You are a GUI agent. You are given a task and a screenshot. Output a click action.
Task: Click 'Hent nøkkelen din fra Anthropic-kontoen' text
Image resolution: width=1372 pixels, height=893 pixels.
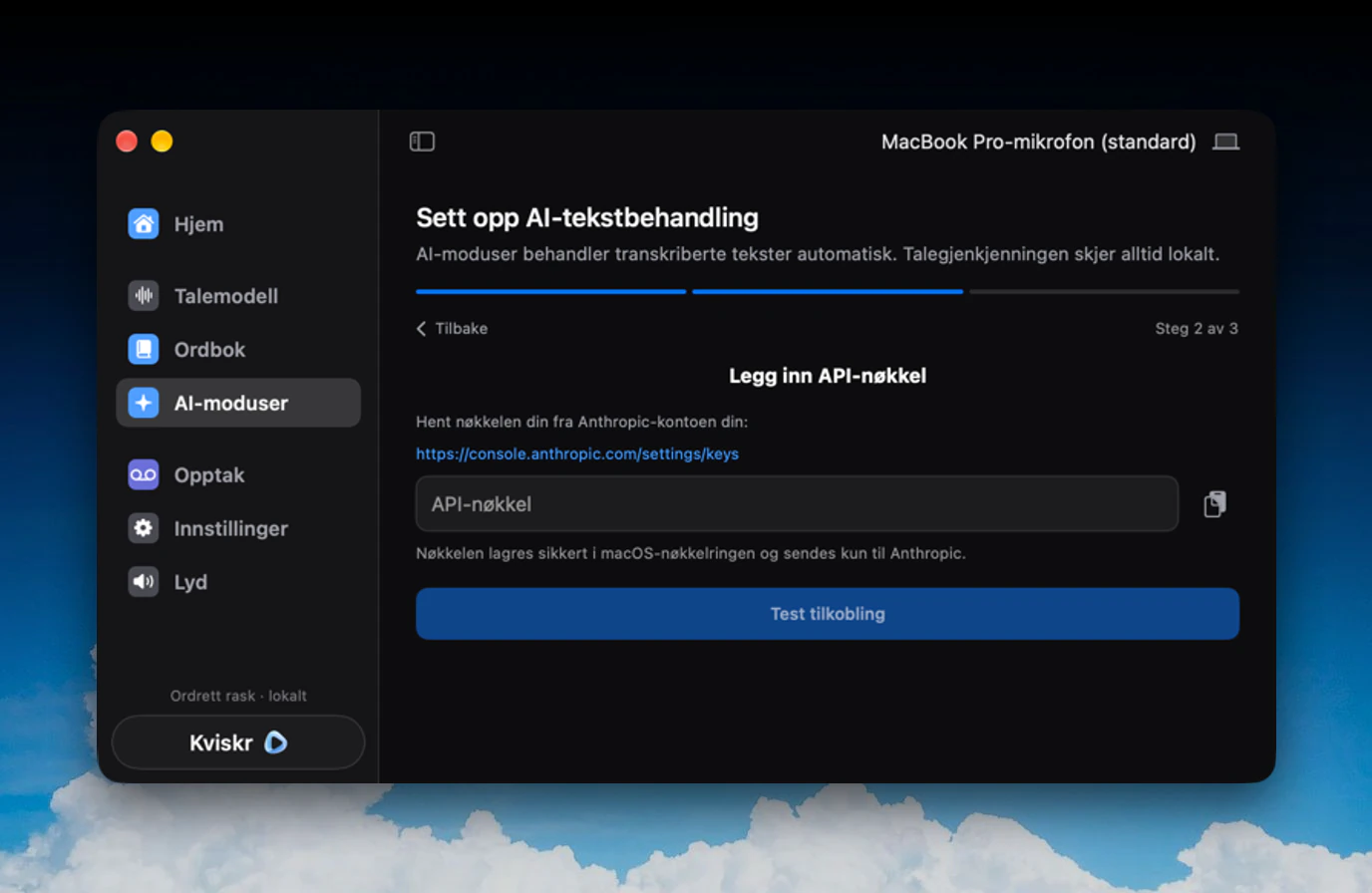tap(582, 422)
